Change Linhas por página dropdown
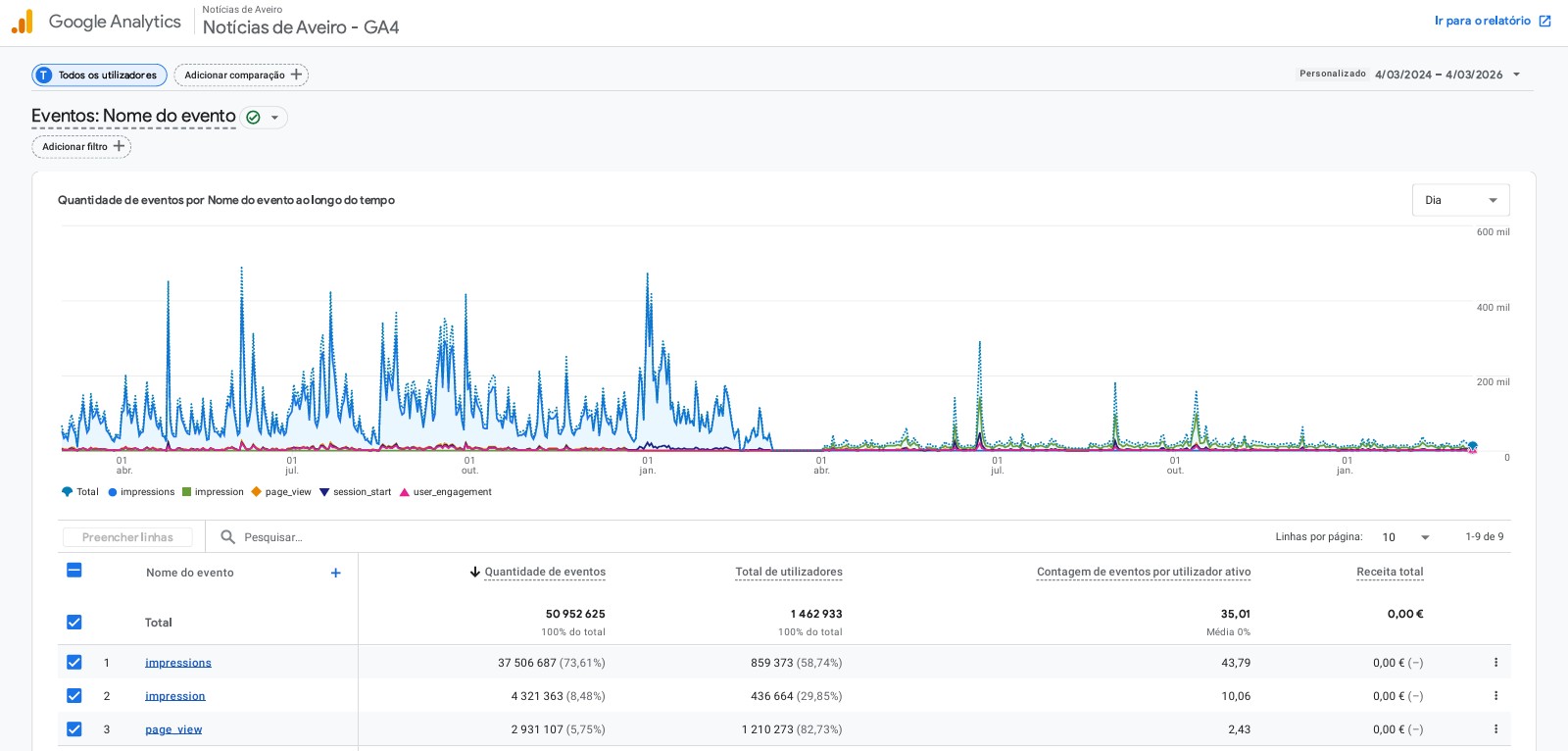Screen dimensions: 1568x751 1405,537
